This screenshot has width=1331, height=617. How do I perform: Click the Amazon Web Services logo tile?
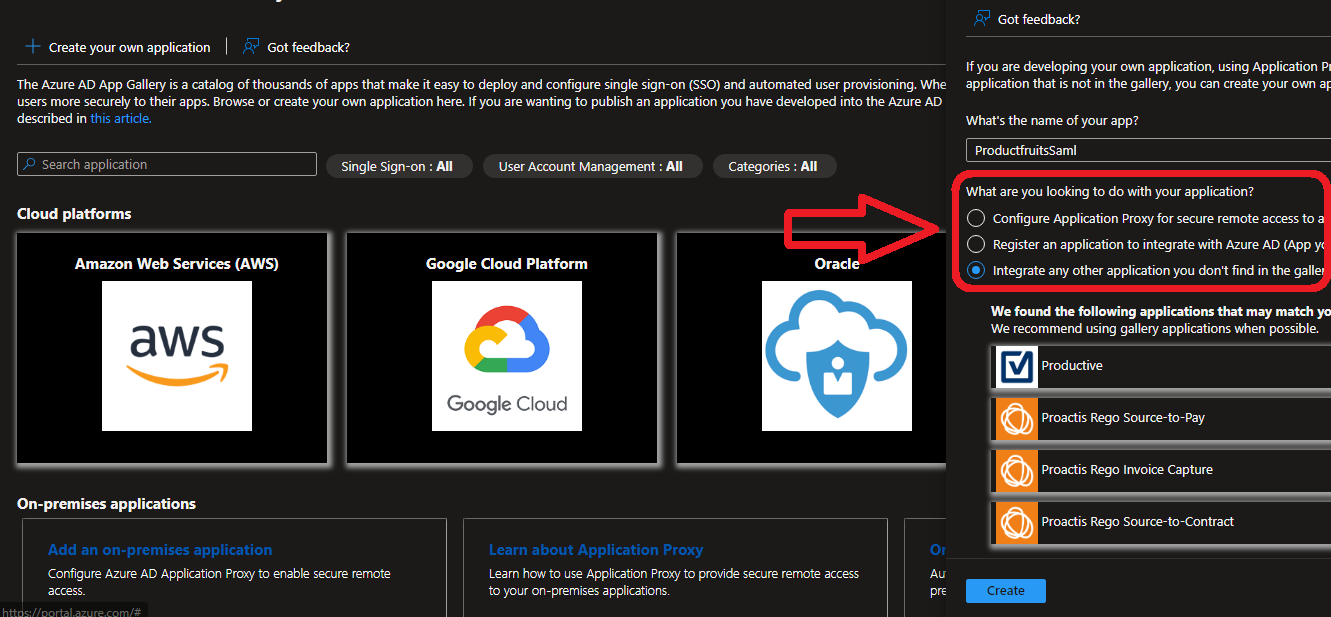click(176, 357)
